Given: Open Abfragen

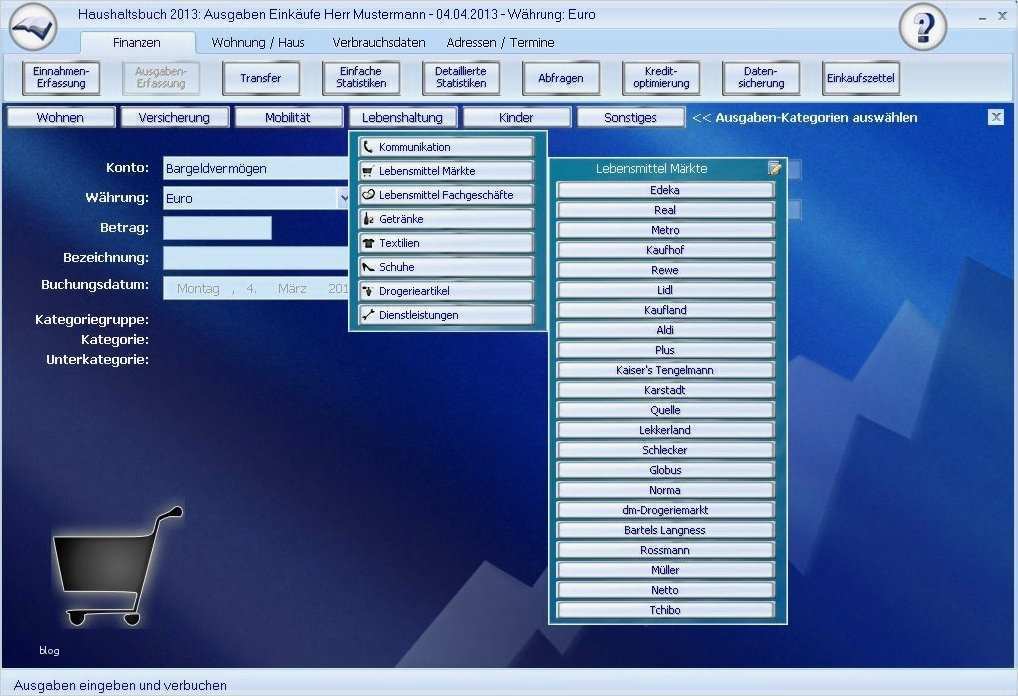Looking at the screenshot, I should pos(561,78).
